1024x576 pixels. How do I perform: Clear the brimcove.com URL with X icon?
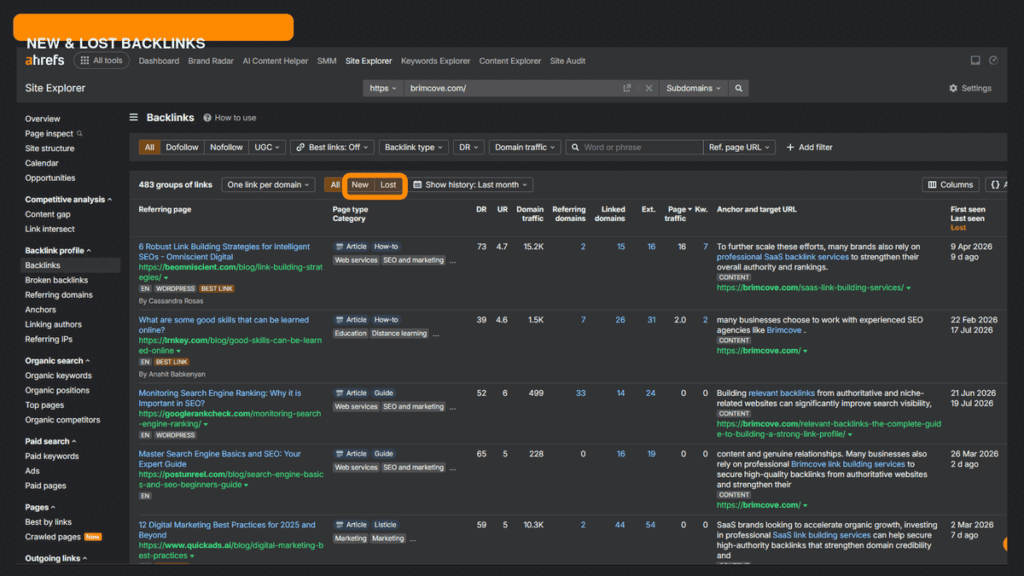[x=648, y=88]
